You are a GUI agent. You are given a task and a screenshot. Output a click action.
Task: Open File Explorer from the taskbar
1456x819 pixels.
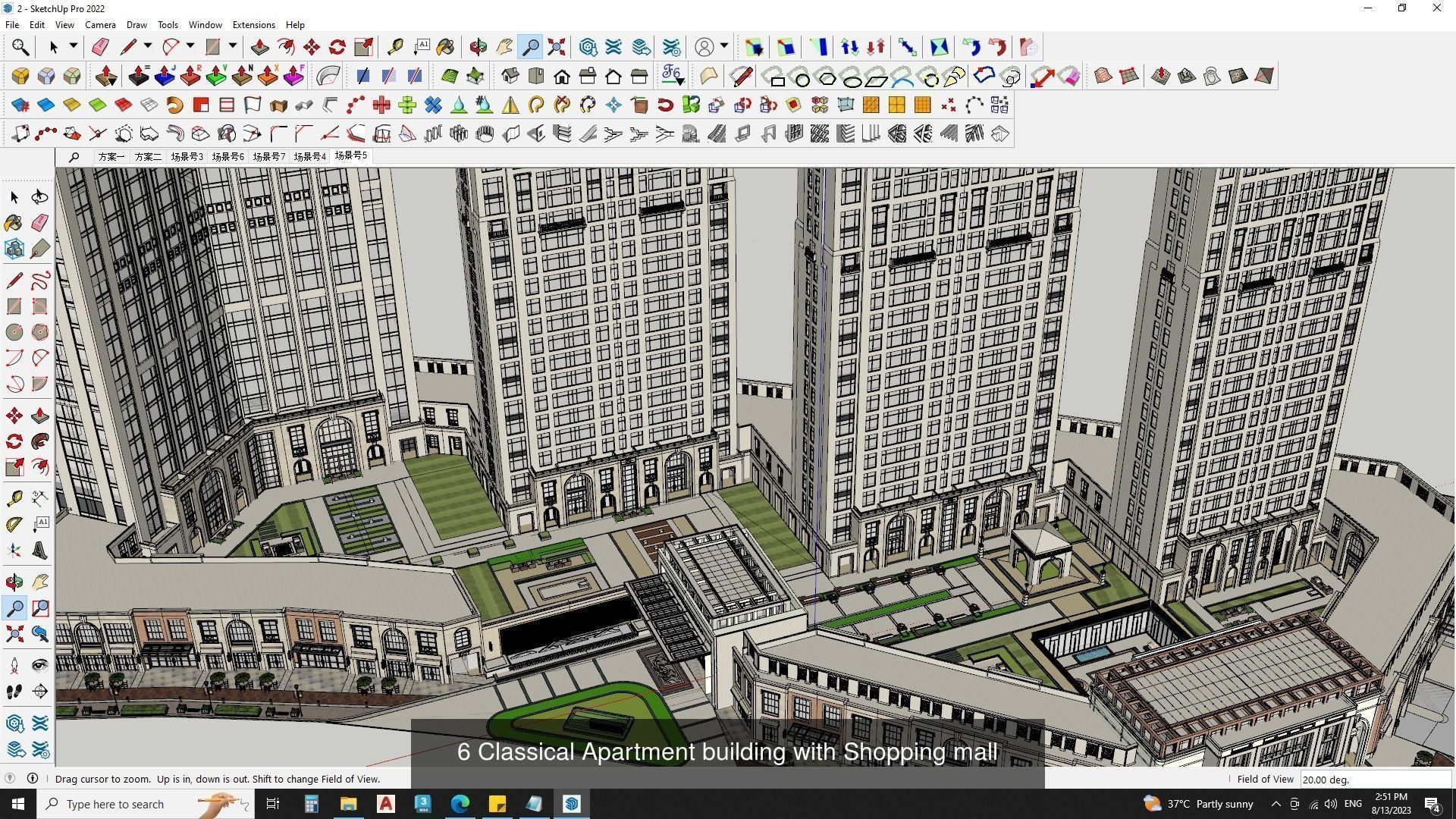tap(348, 804)
